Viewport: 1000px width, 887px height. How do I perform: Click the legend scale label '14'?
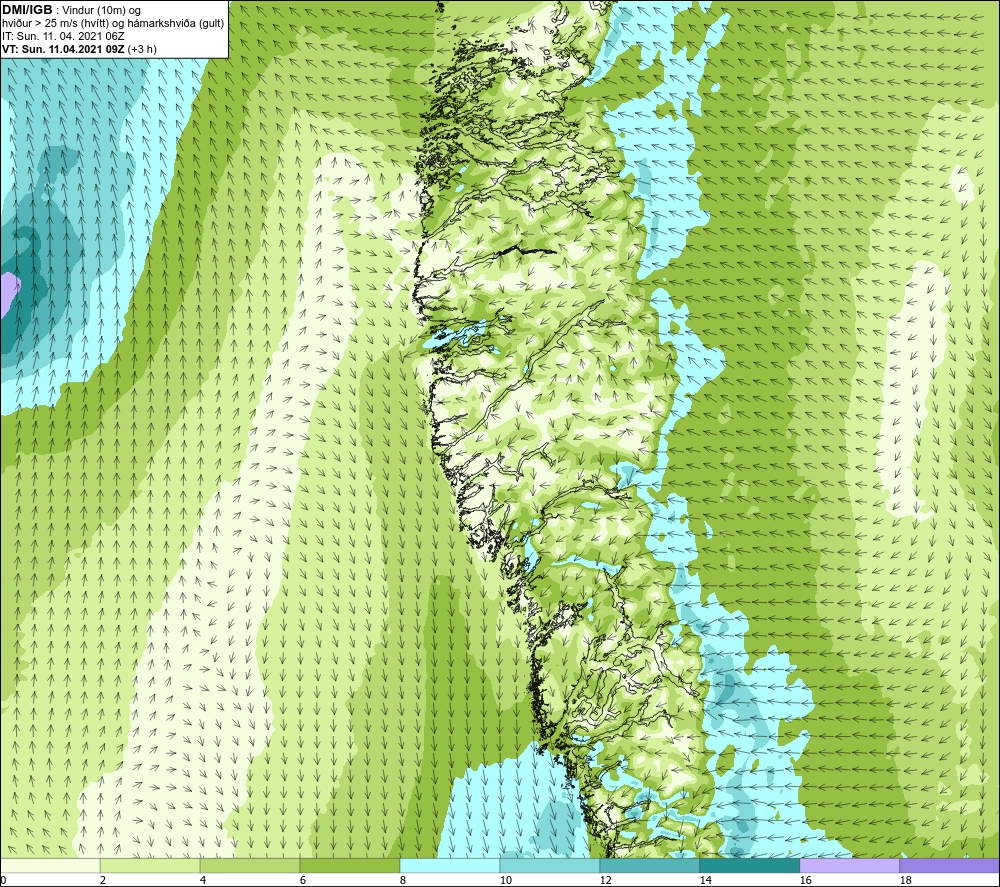(x=705, y=880)
